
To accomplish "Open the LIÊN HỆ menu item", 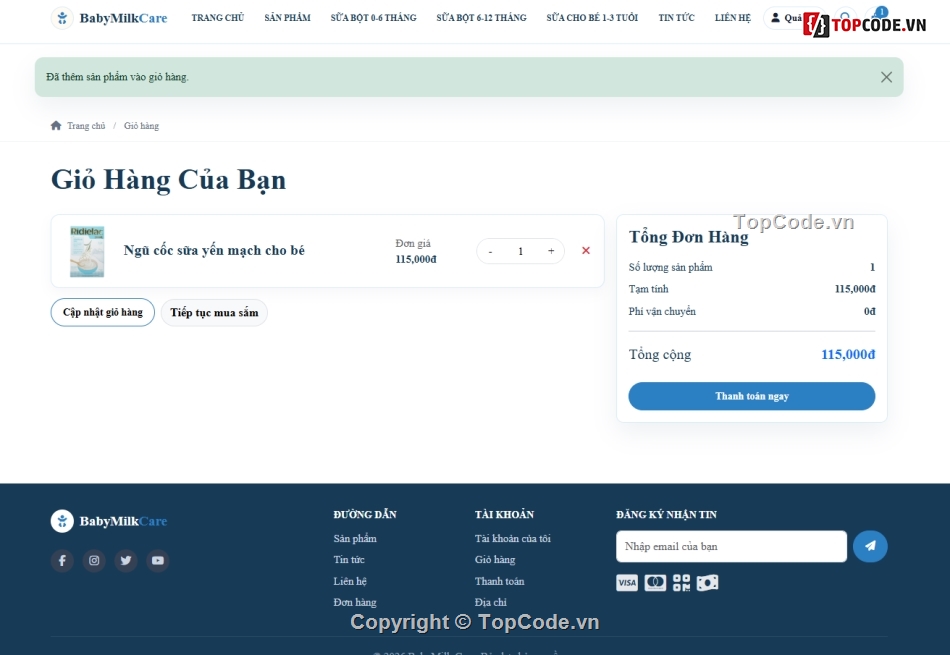I will [732, 18].
